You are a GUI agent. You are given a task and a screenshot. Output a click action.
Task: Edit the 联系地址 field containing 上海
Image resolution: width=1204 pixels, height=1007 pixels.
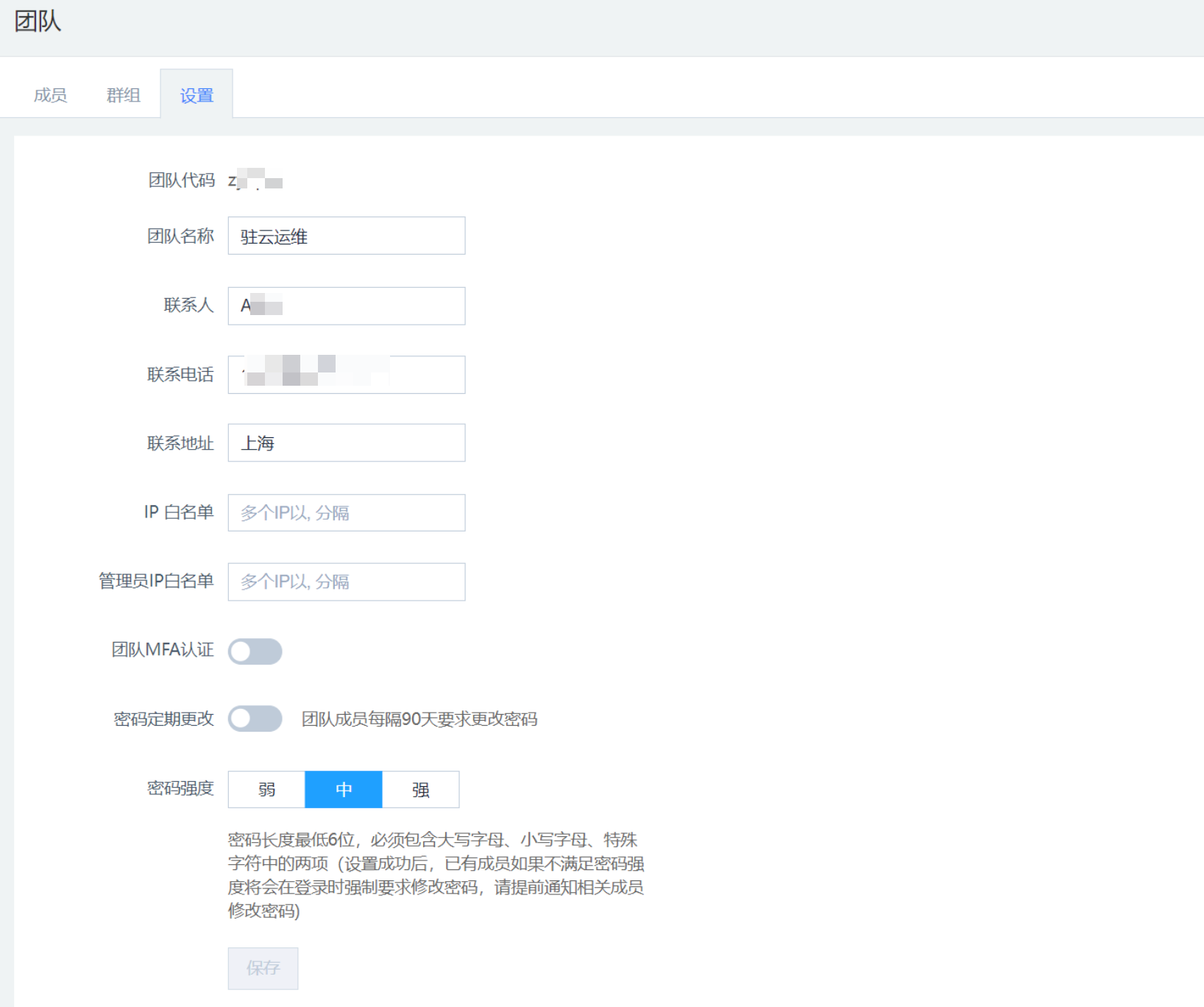(x=346, y=443)
